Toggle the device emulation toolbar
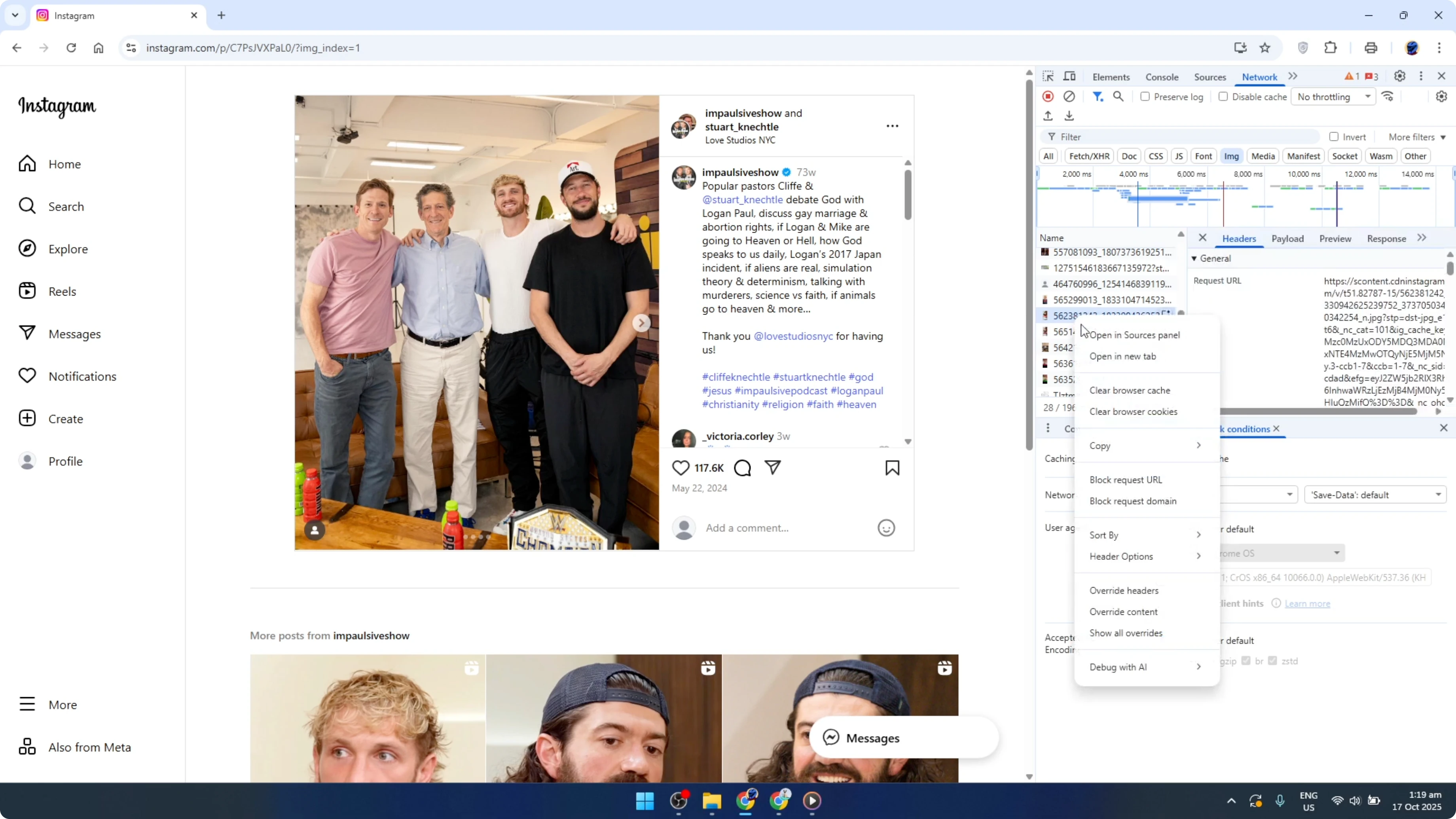1456x819 pixels. pyautogui.click(x=1069, y=76)
